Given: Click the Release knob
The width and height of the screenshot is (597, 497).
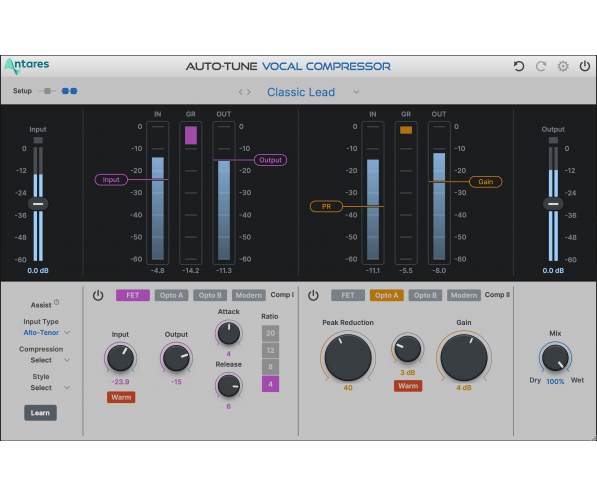Looking at the screenshot, I should (228, 385).
